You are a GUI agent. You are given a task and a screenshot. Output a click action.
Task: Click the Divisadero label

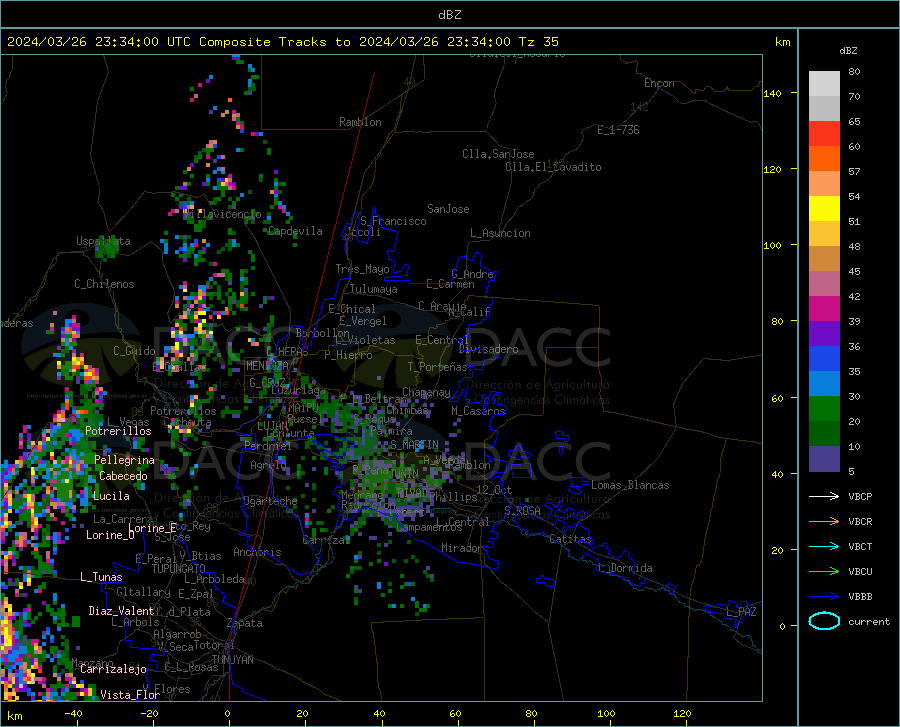coord(488,349)
